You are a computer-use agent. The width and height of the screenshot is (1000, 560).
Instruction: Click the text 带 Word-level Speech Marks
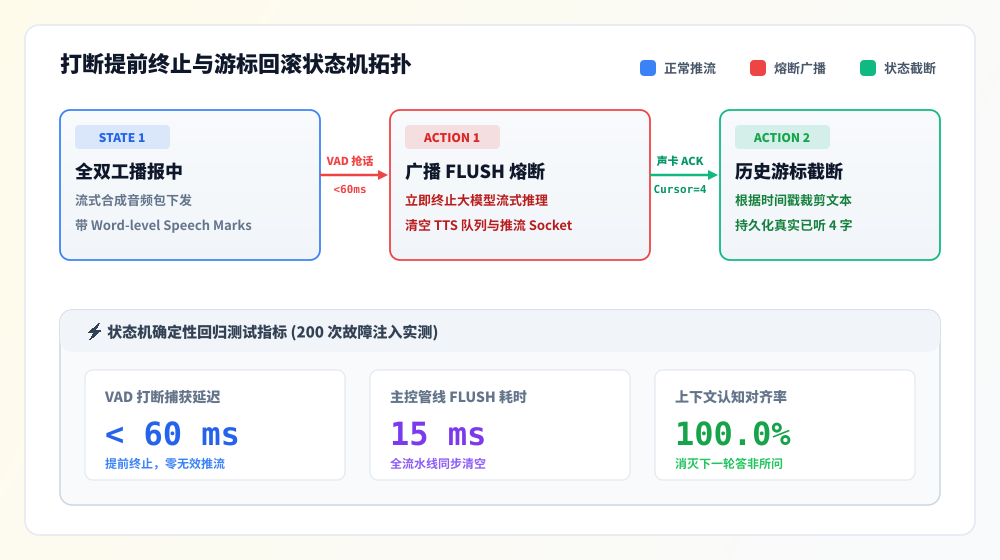(163, 225)
